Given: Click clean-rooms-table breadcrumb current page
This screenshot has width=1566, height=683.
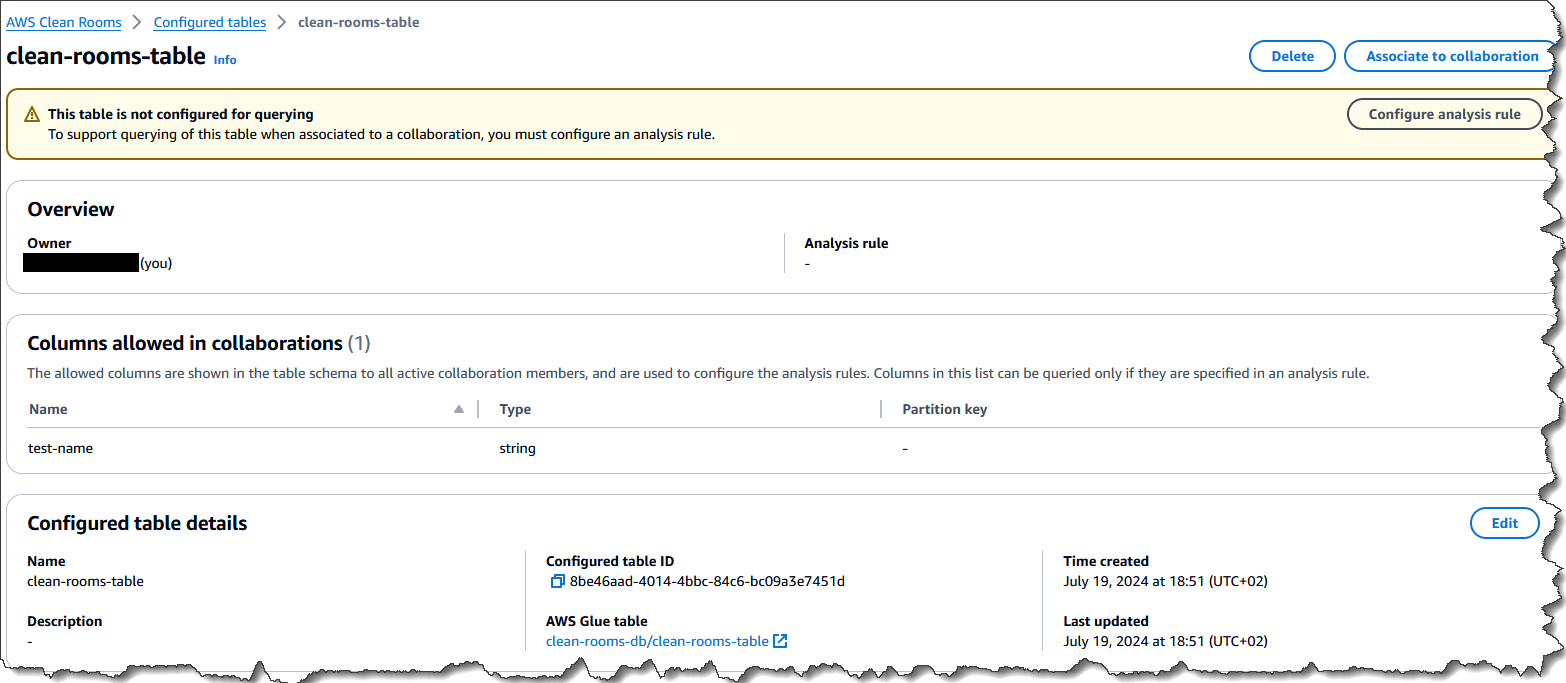Looking at the screenshot, I should 359,22.
